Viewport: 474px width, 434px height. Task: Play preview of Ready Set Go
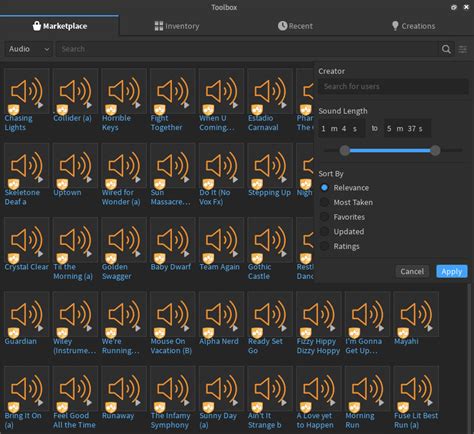pos(284,328)
